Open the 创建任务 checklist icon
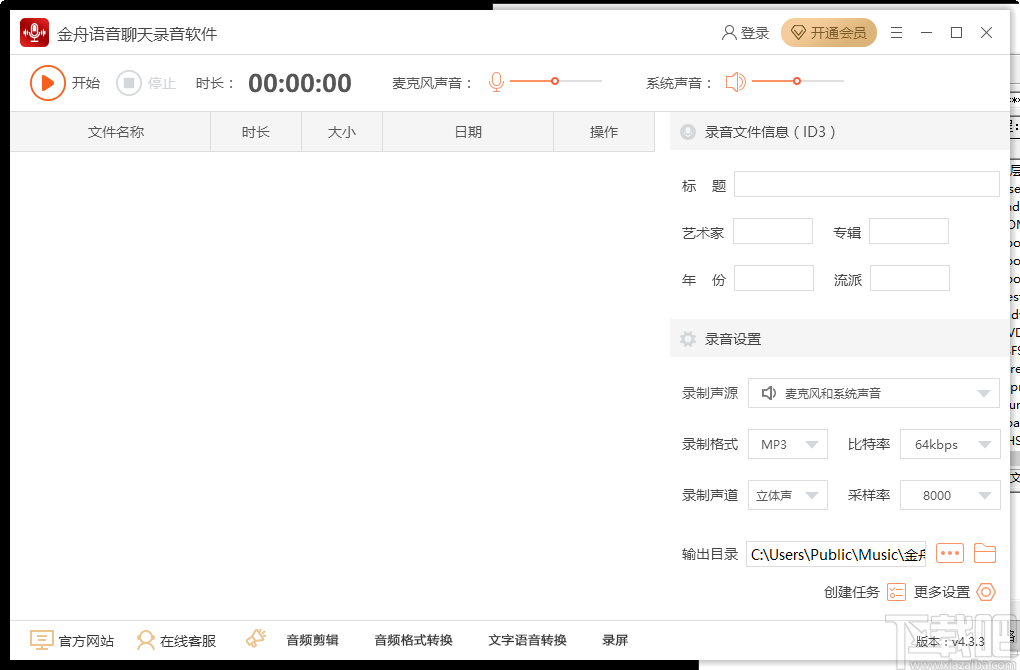The width and height of the screenshot is (1020, 670). [898, 592]
